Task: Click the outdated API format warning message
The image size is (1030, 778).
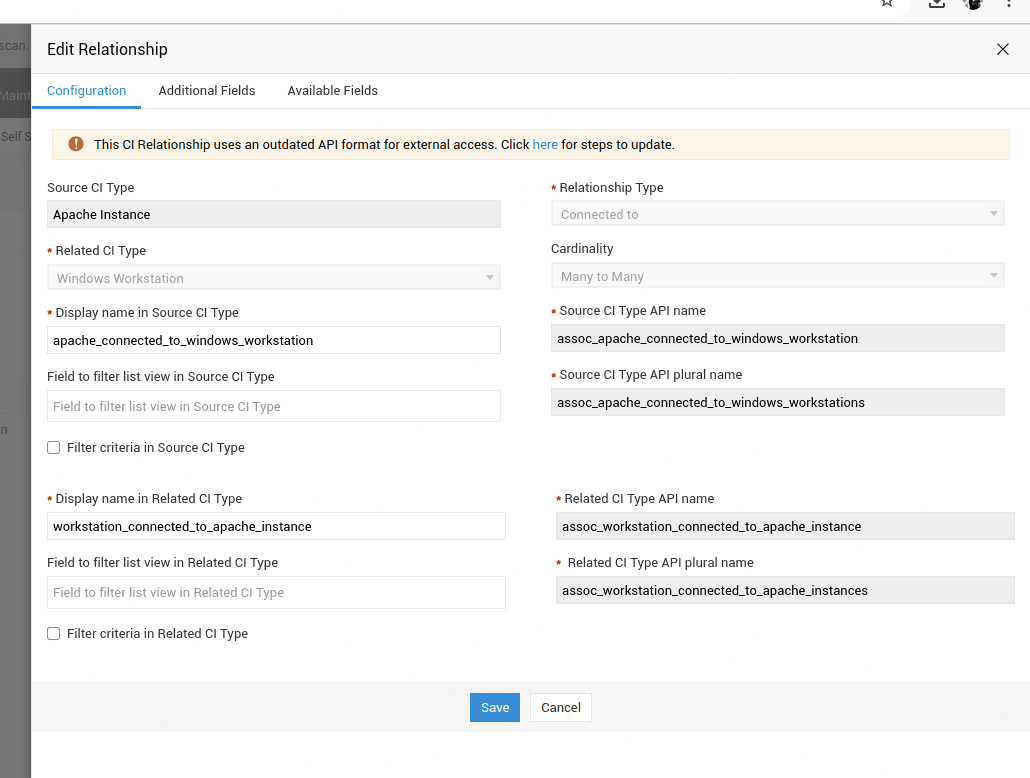Action: pyautogui.click(x=384, y=145)
